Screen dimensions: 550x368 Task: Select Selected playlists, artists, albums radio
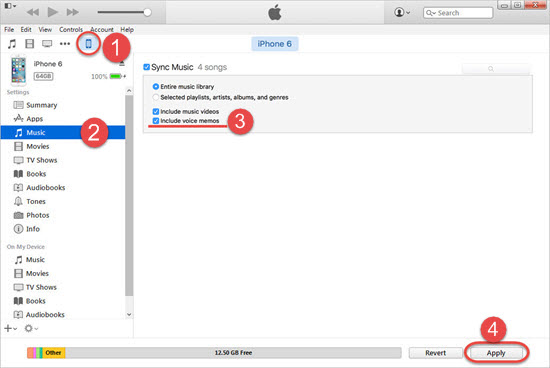coord(156,97)
